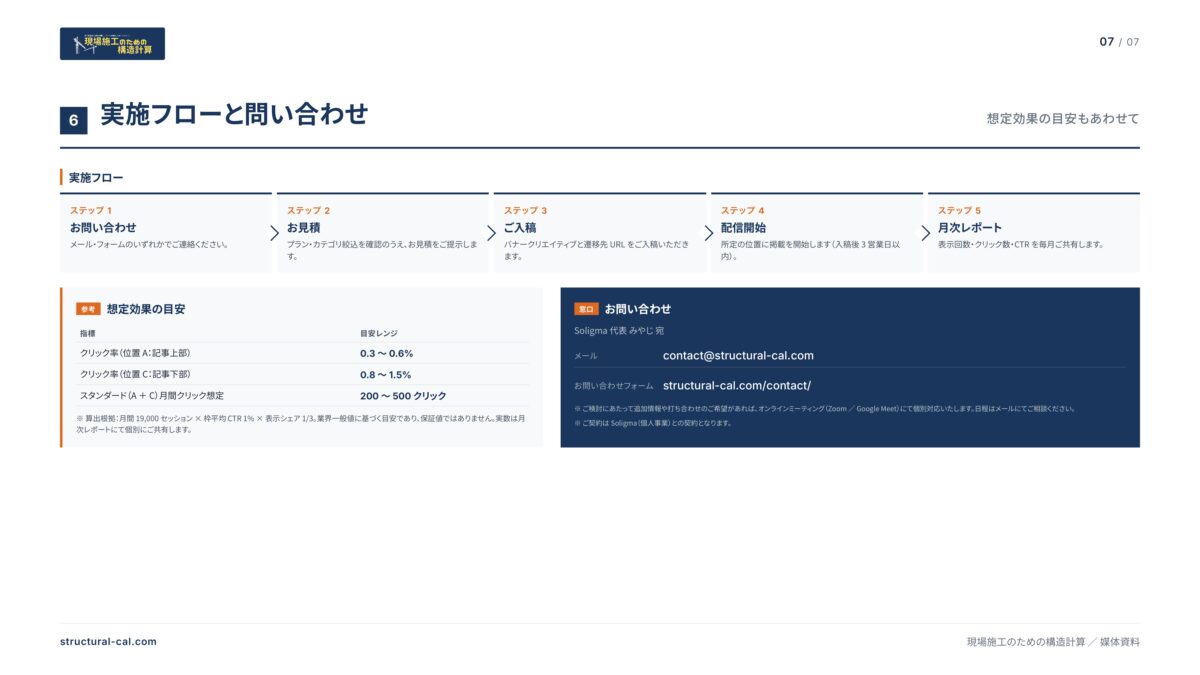
Task: Click the chevron arrow after step 2 card
Action: pos(491,233)
